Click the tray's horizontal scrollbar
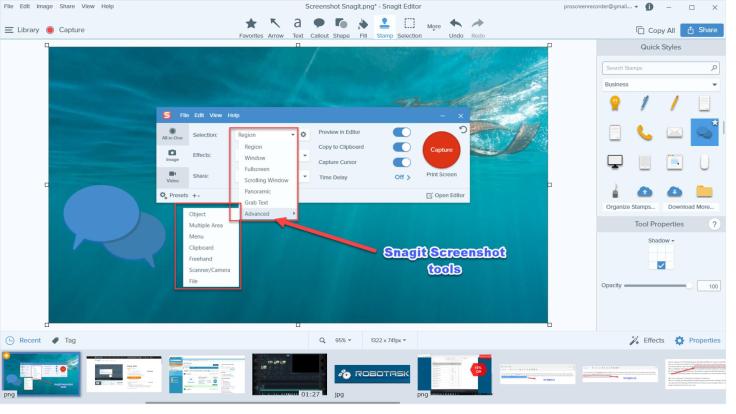 coord(273,403)
